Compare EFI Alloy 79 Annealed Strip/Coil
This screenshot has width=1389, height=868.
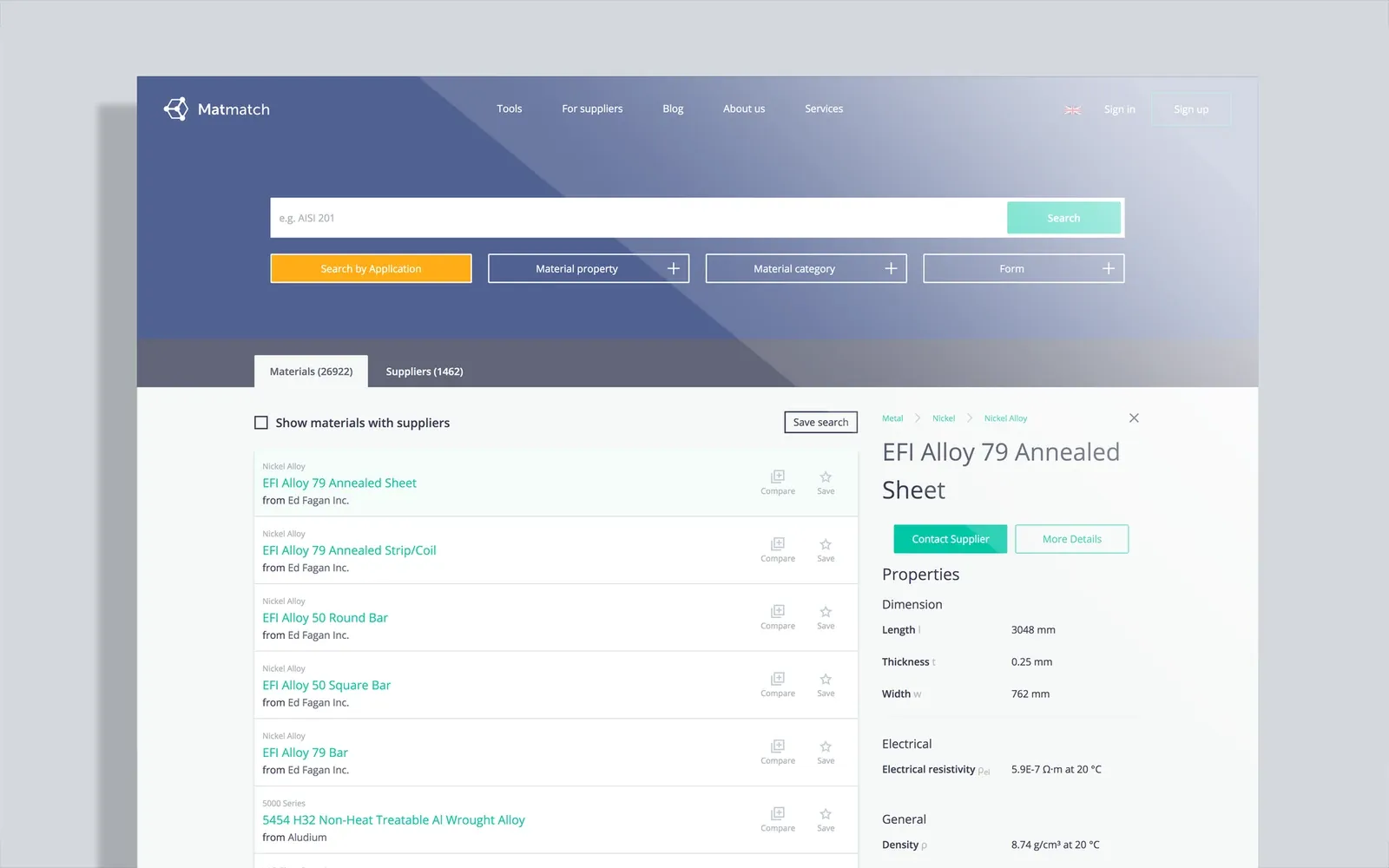click(778, 549)
